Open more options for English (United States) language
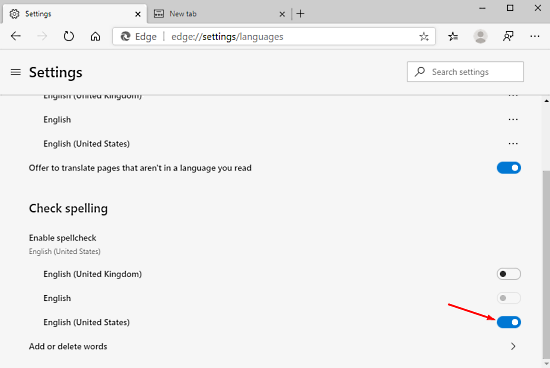The height and width of the screenshot is (368, 550). click(x=513, y=143)
